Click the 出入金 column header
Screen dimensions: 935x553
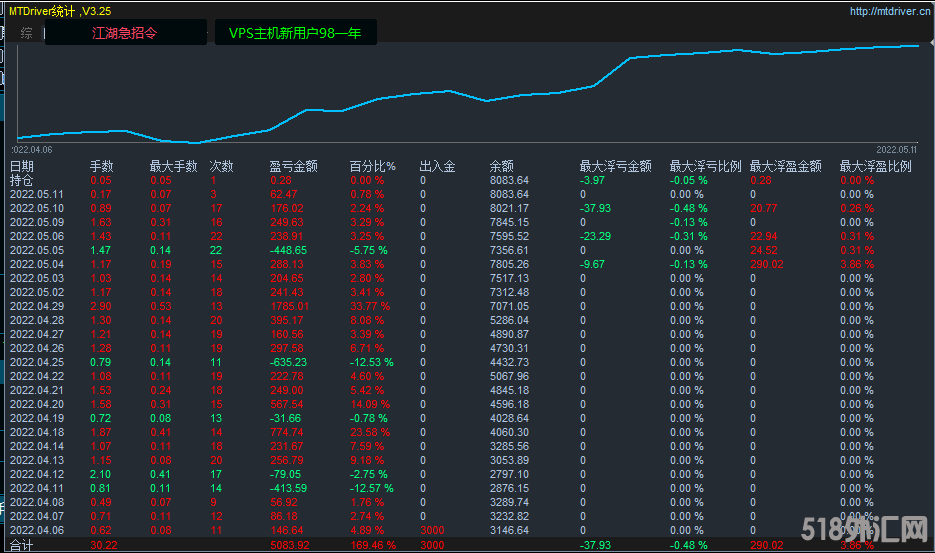pos(437,167)
